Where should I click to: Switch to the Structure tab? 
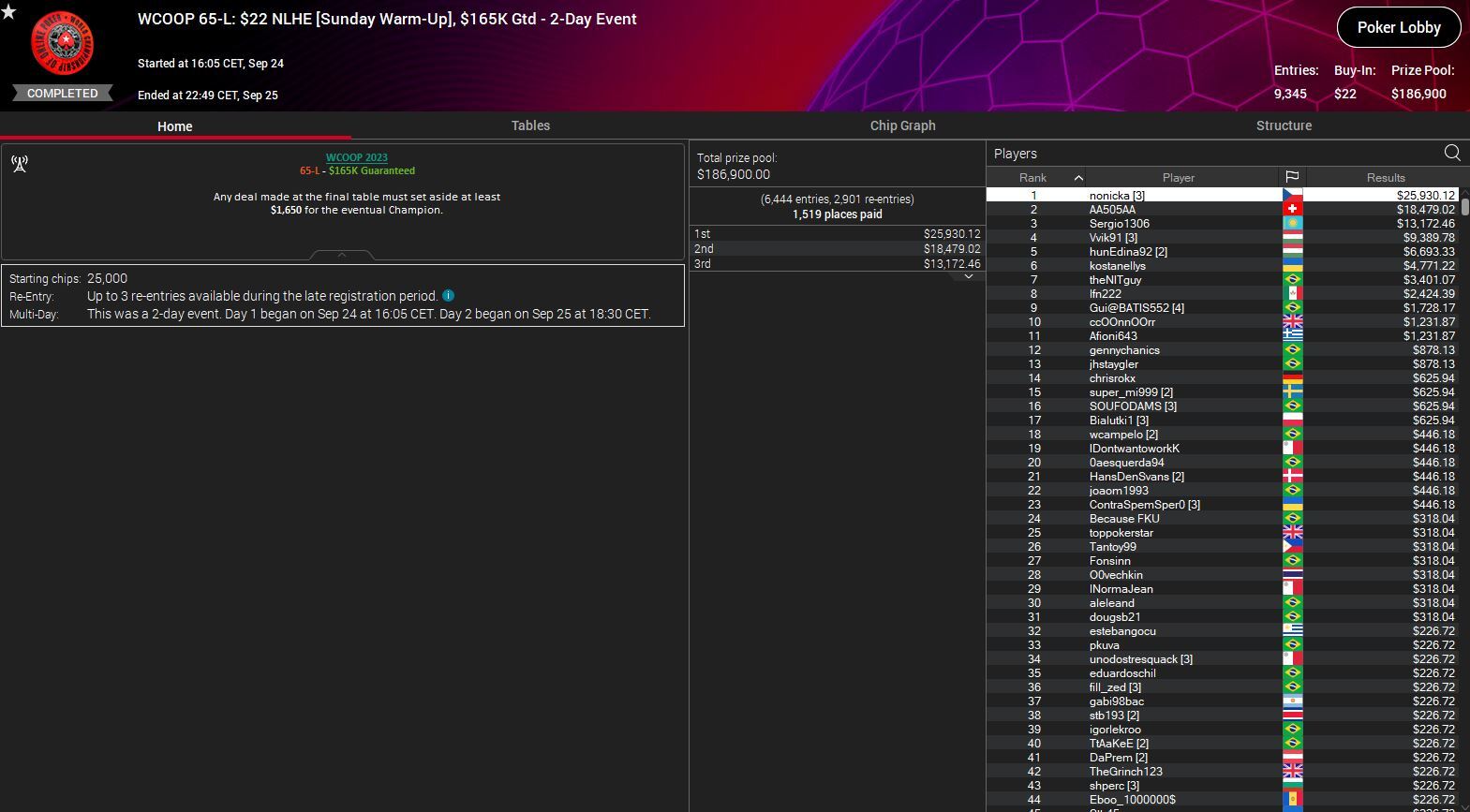(1284, 125)
